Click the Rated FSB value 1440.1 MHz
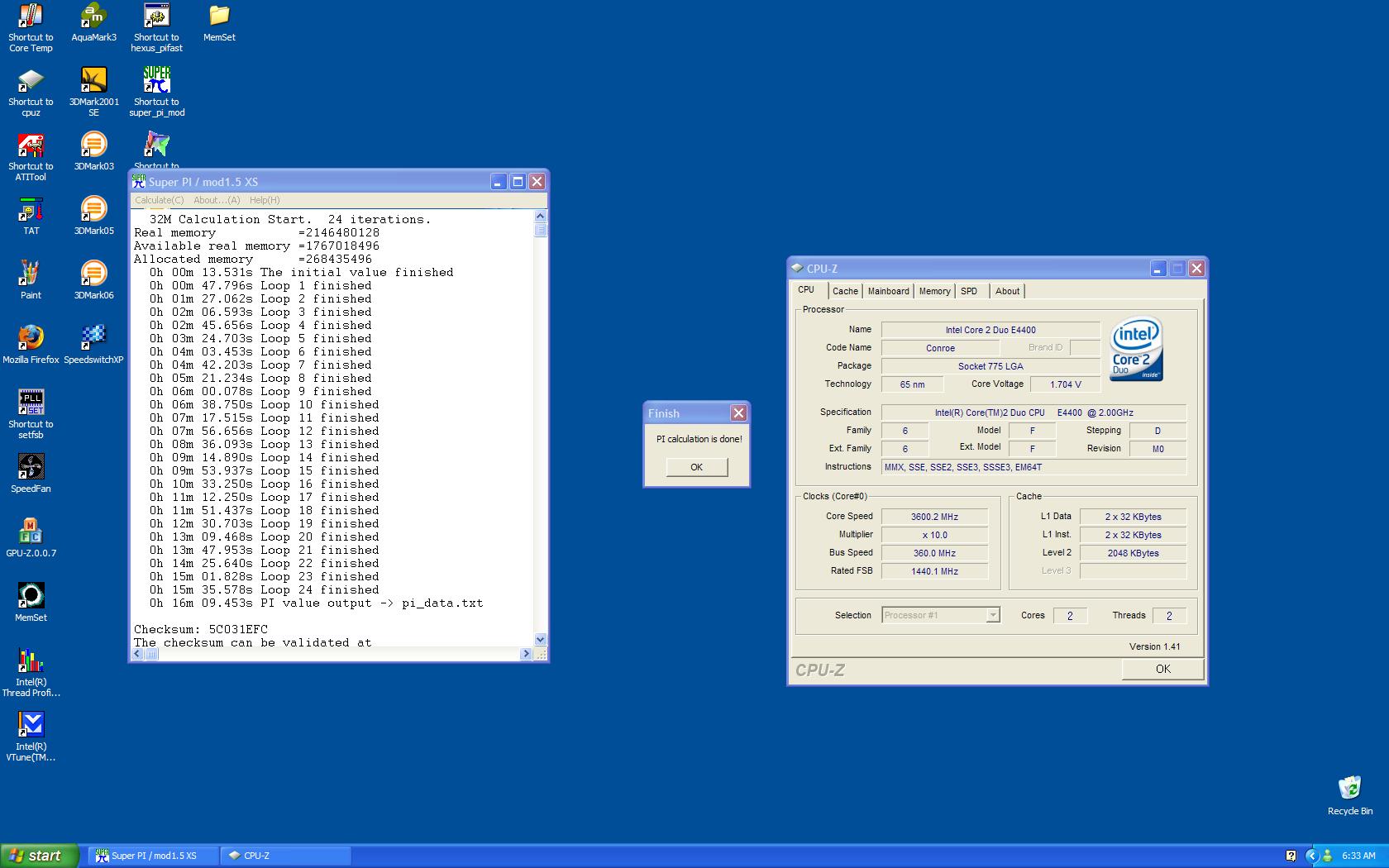The width and height of the screenshot is (1389, 868). (x=934, y=571)
